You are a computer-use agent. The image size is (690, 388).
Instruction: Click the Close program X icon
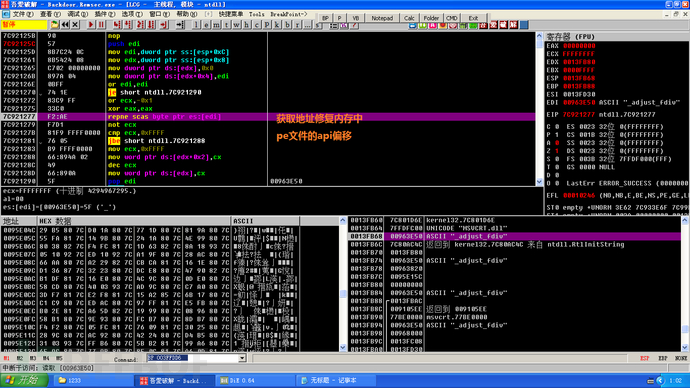75,25
